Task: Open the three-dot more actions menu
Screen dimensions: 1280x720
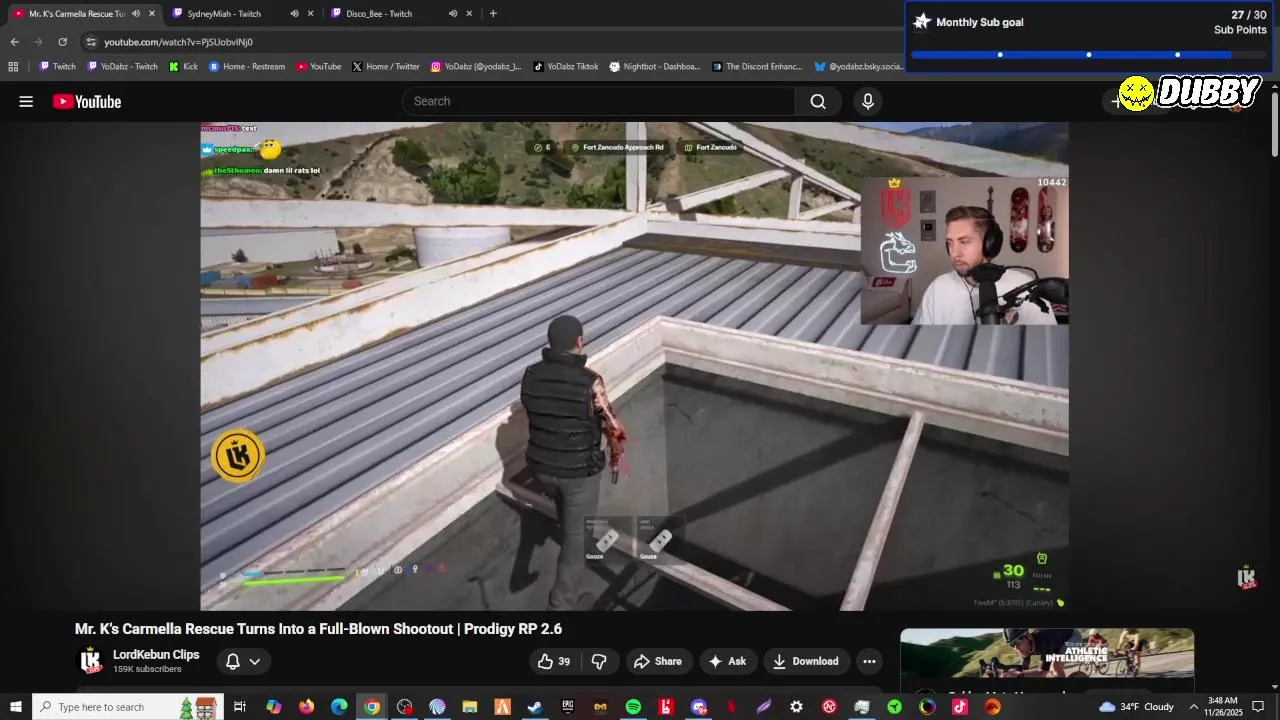Action: click(x=869, y=661)
